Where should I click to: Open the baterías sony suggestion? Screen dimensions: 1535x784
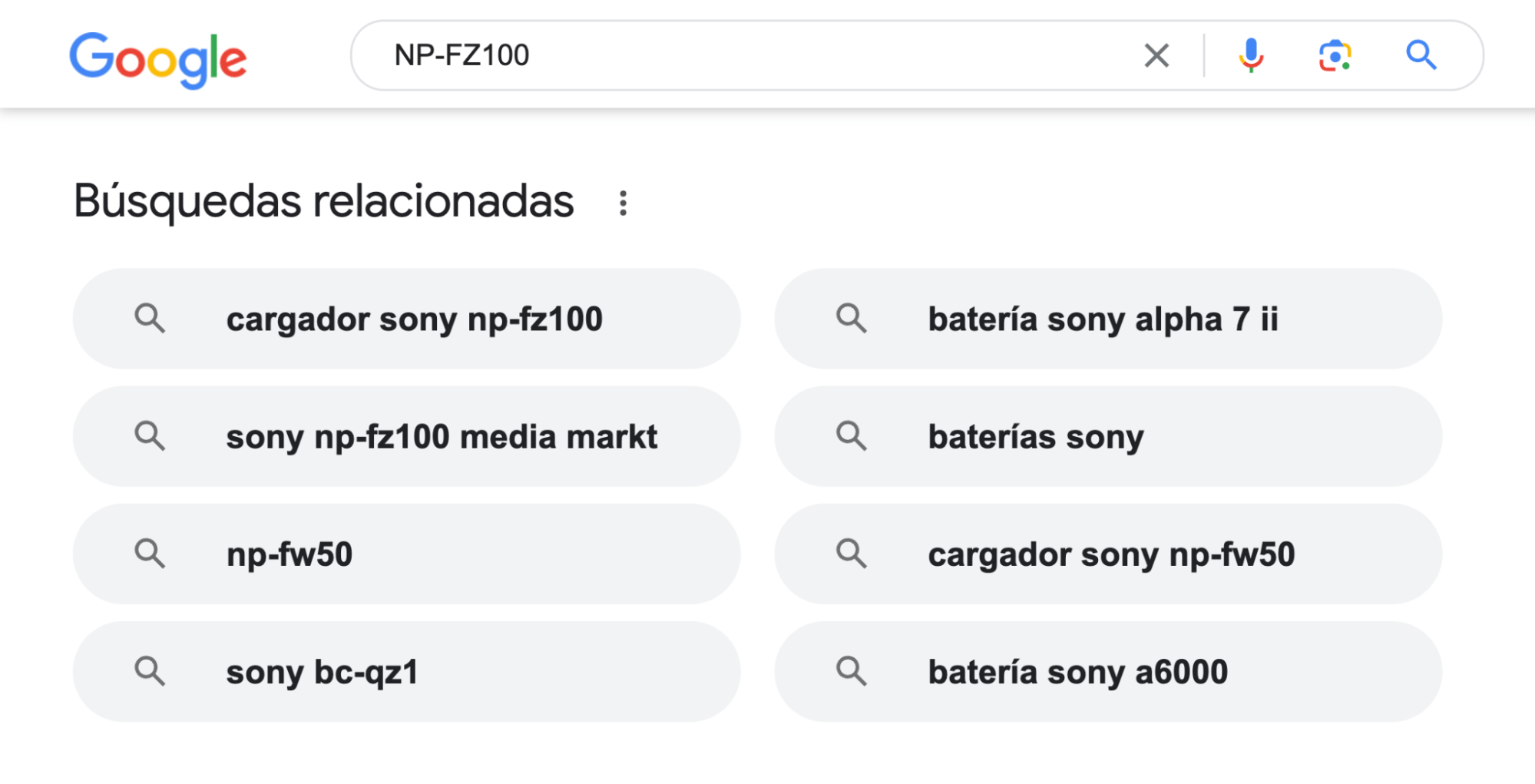point(1035,436)
